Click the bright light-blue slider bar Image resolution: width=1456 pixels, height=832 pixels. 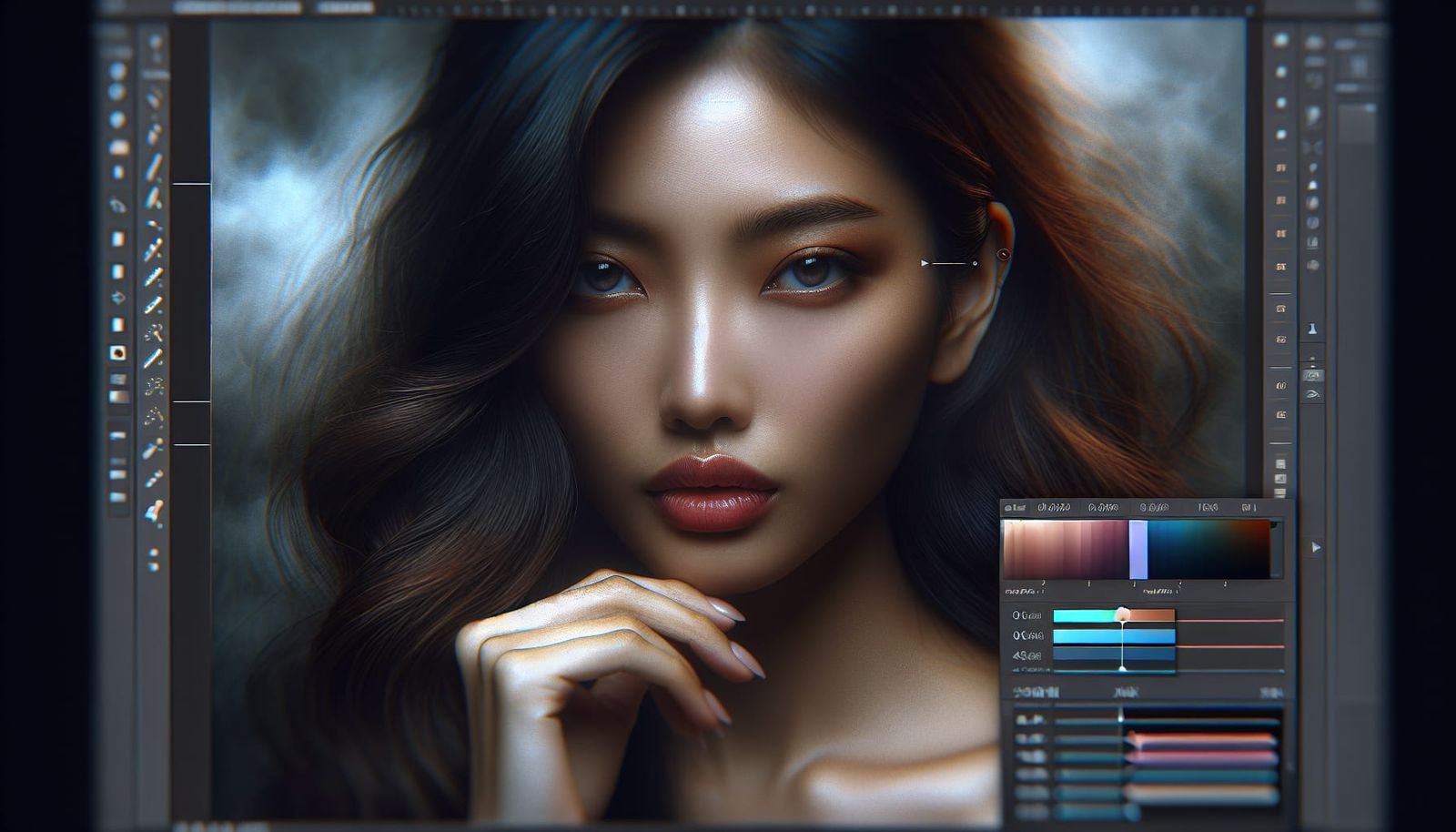[x=1114, y=635]
